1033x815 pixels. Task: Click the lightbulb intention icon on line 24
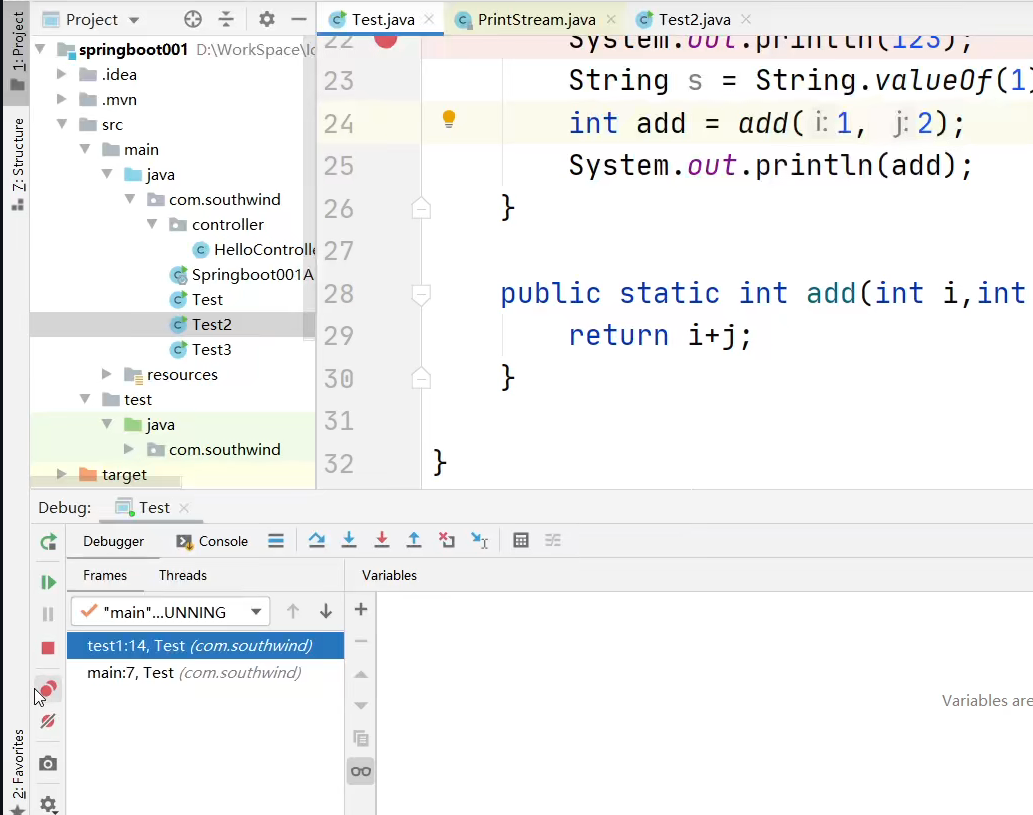[x=449, y=119]
